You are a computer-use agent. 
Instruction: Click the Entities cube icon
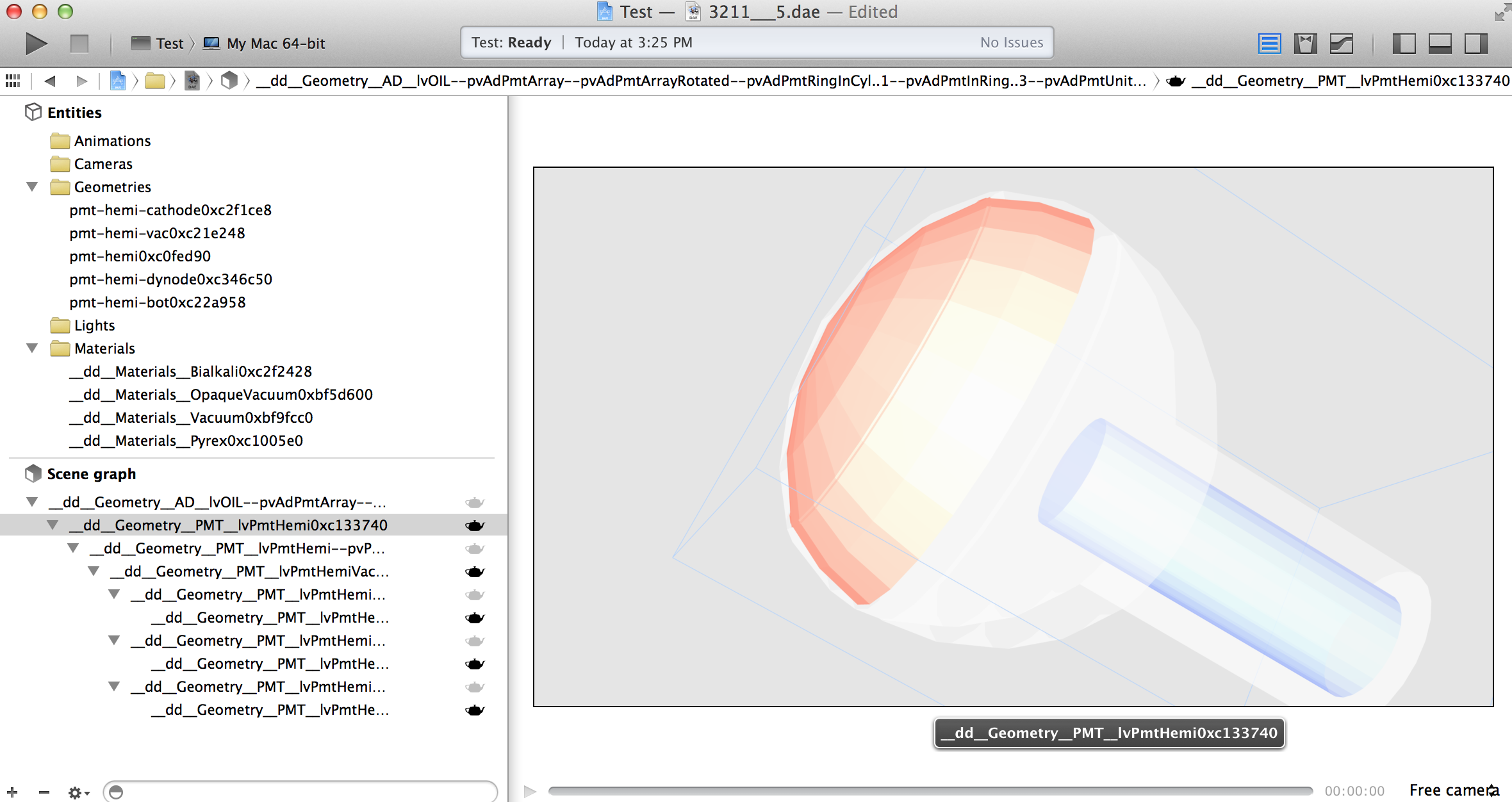click(33, 112)
